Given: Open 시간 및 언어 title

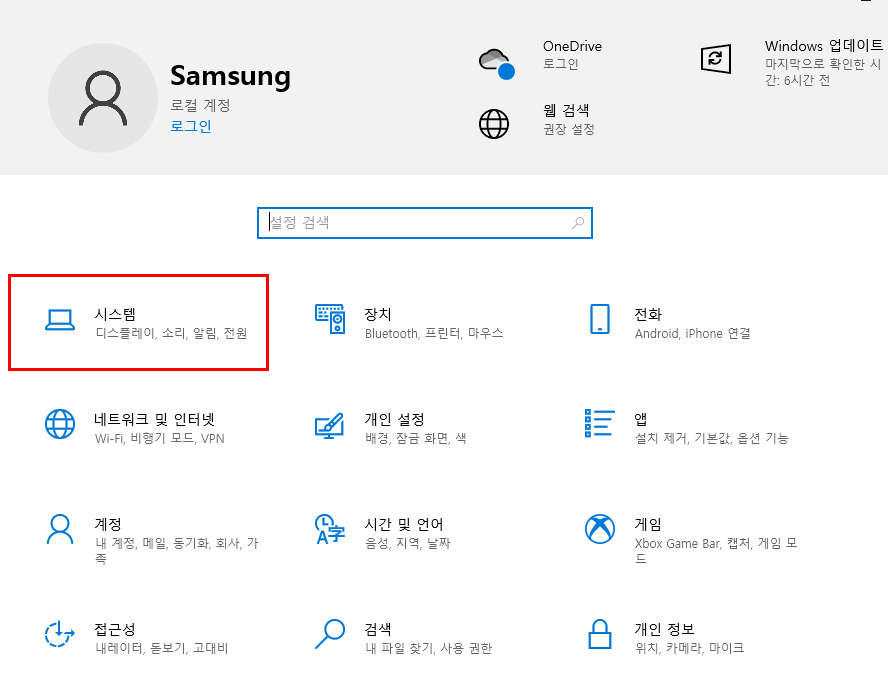Looking at the screenshot, I should click(404, 524).
